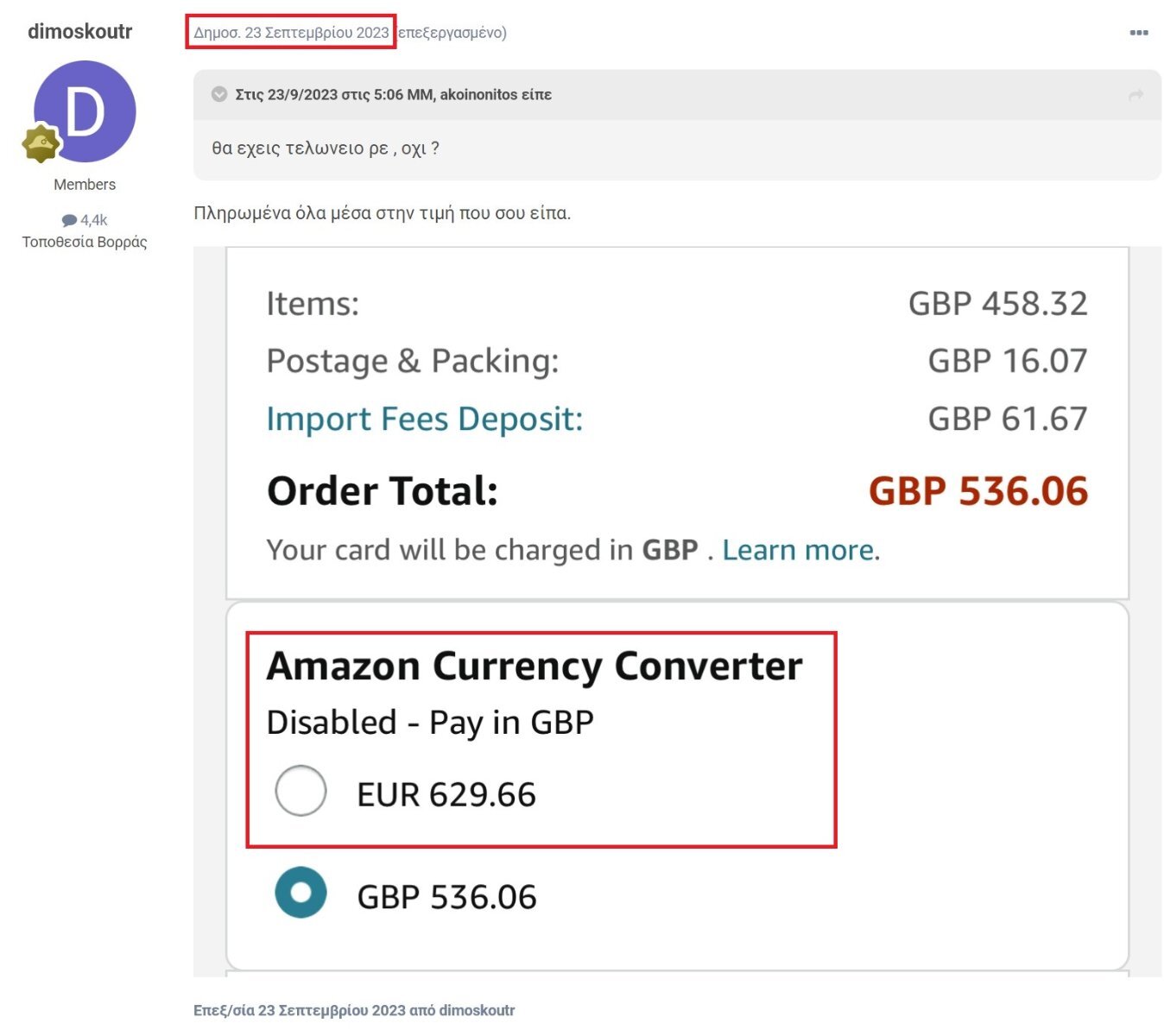Screen dimensions: 1164x1036
Task: Click the quote header by akoinonitos
Action: (x=394, y=95)
